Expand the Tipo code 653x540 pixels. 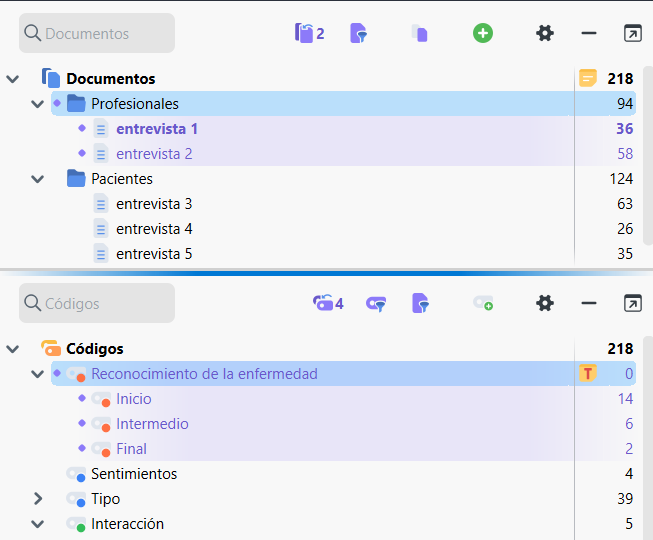click(37, 498)
